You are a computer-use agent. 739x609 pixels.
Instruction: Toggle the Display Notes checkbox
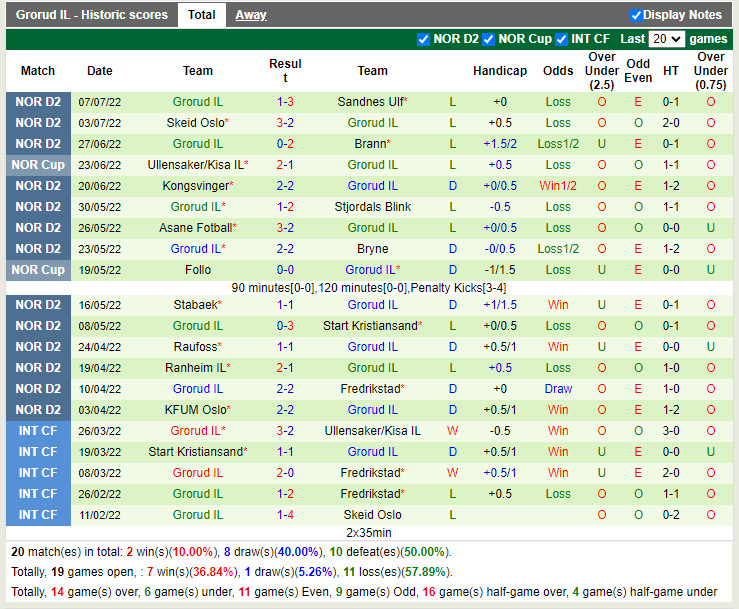[636, 15]
